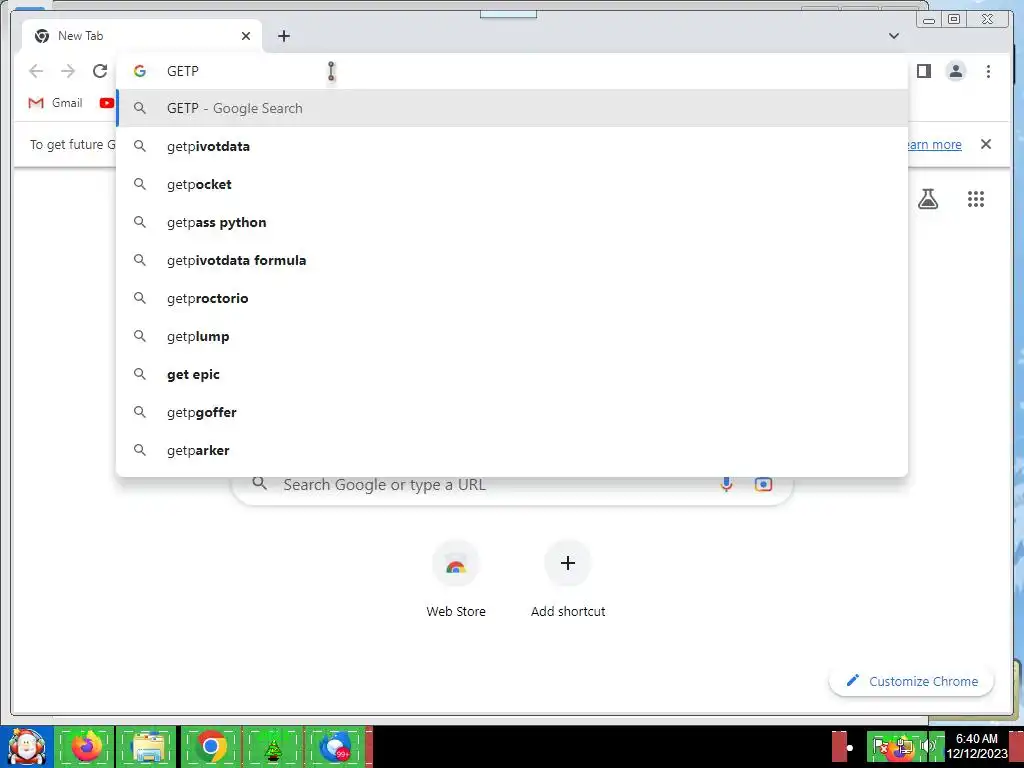Image resolution: width=1024 pixels, height=768 pixels.
Task: Open the Gmail bookmark
Action: pos(56,103)
